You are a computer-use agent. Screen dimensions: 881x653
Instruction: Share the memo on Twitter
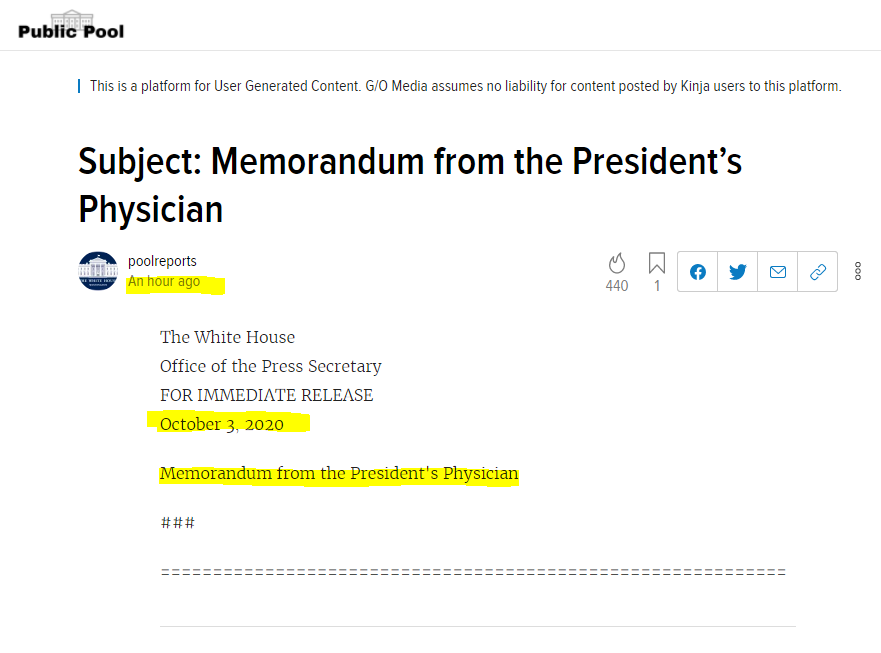738,271
